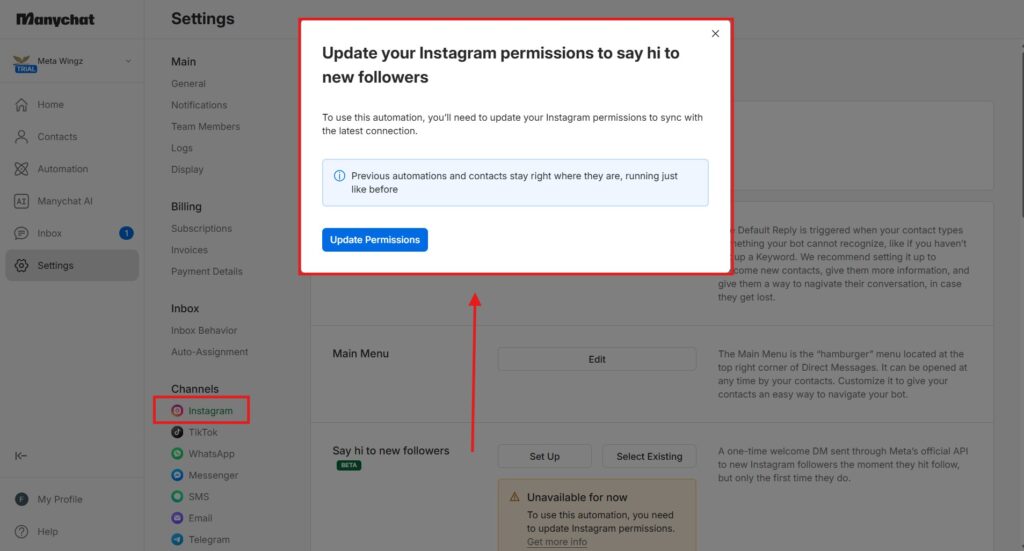This screenshot has width=1024, height=551.
Task: Click the Set Up button
Action: click(545, 456)
